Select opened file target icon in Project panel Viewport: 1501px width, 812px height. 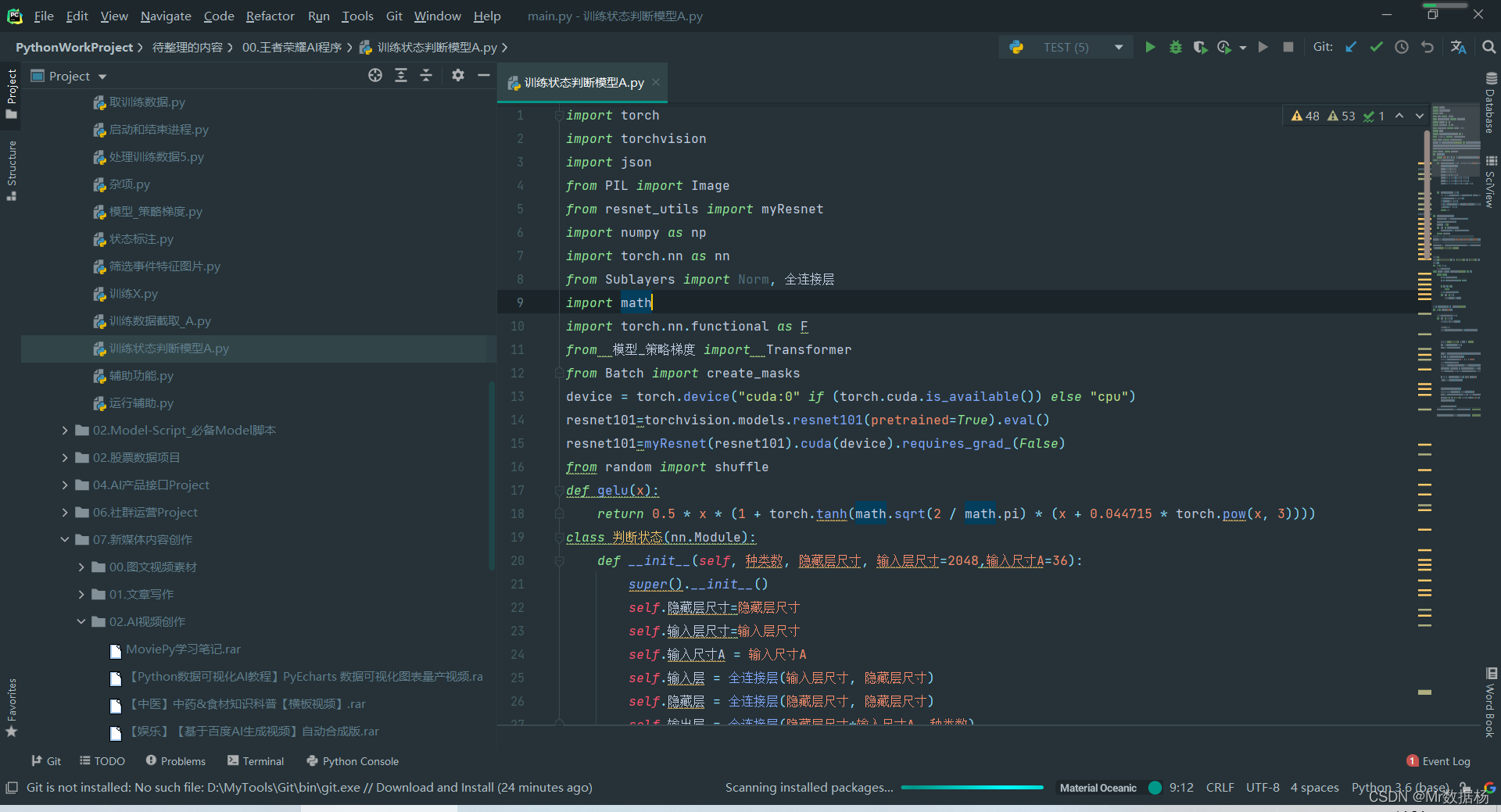click(x=375, y=75)
